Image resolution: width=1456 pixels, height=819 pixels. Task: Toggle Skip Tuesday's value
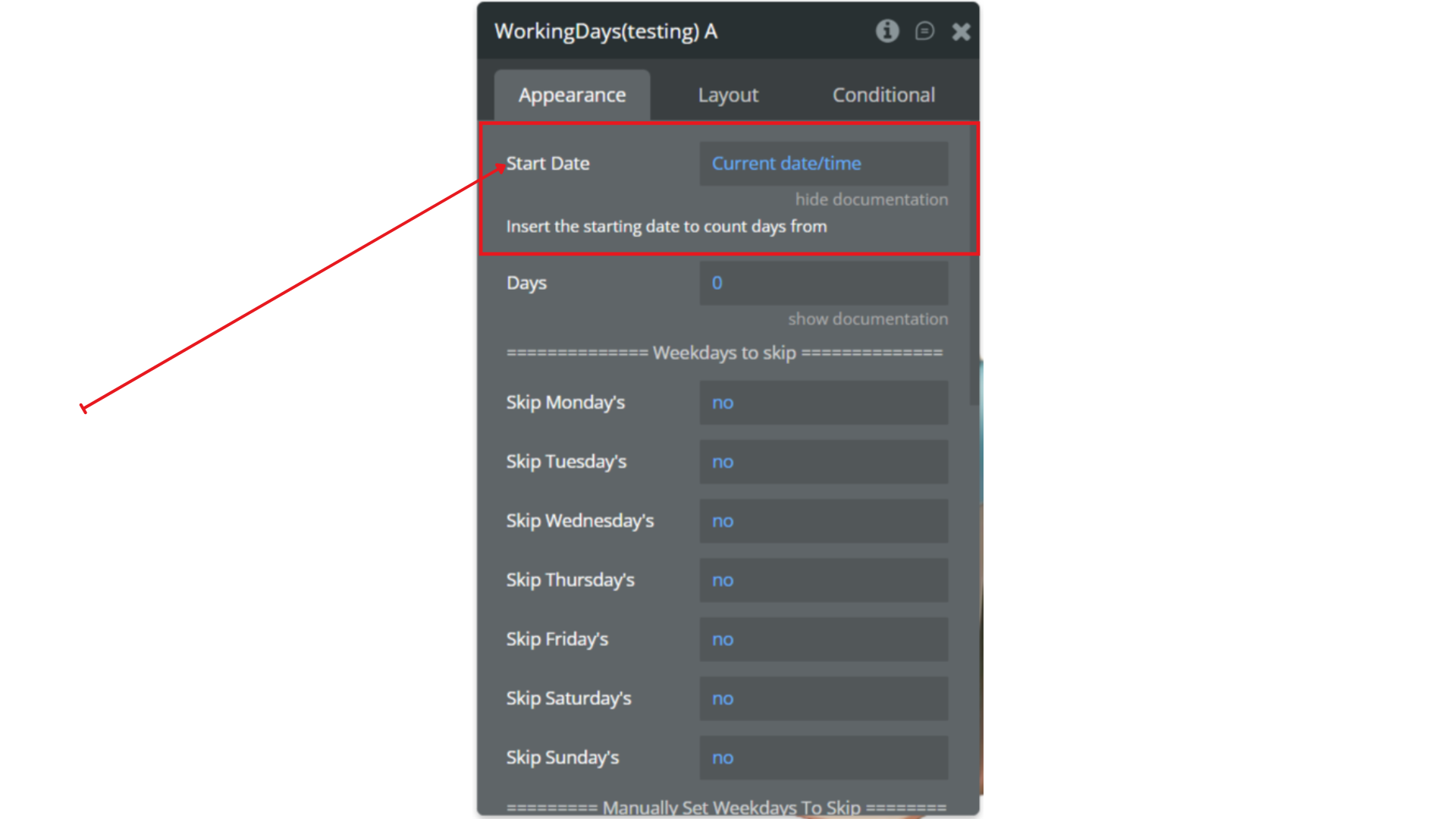824,462
